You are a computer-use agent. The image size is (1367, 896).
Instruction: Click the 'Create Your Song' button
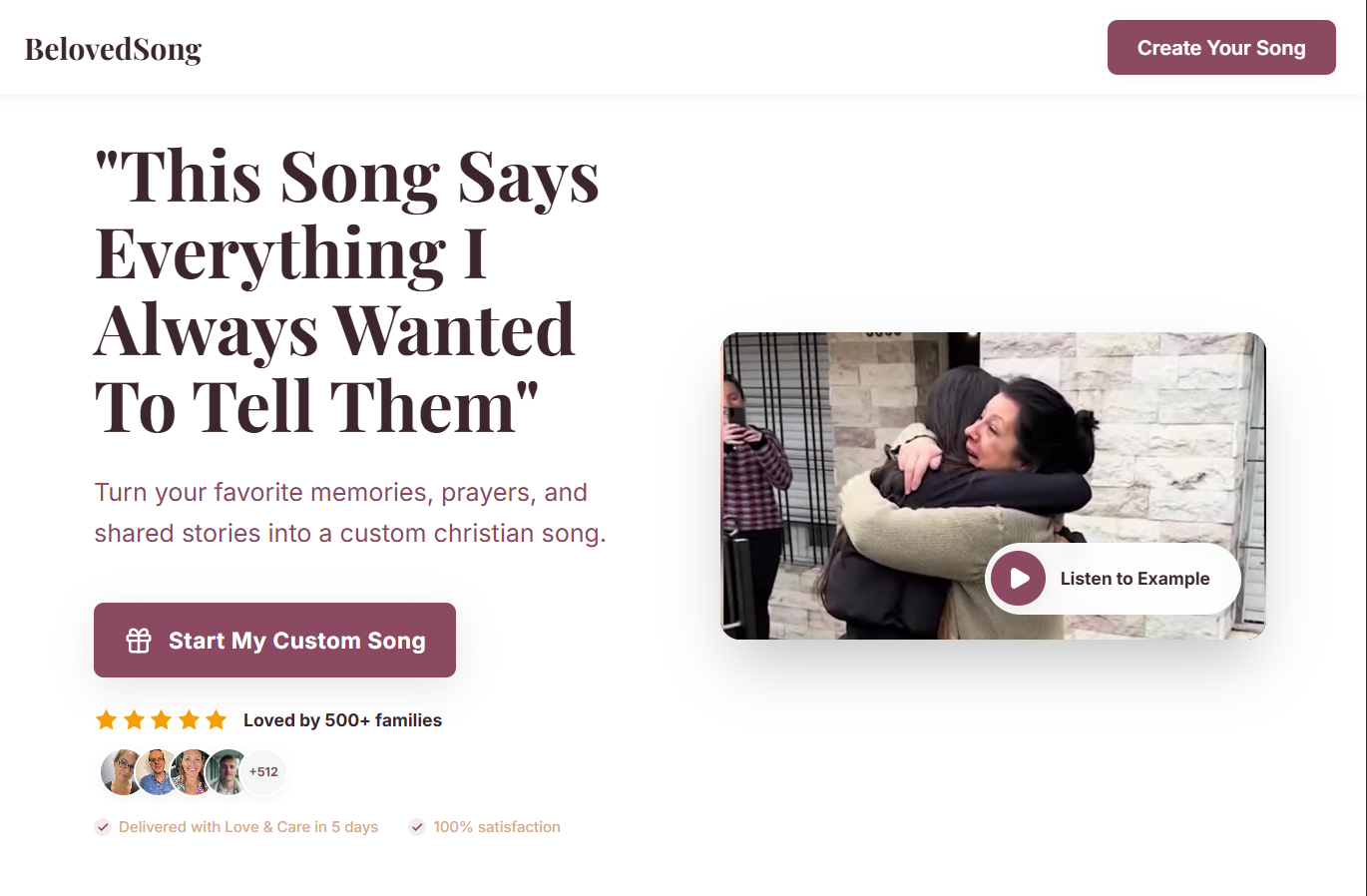click(1221, 47)
